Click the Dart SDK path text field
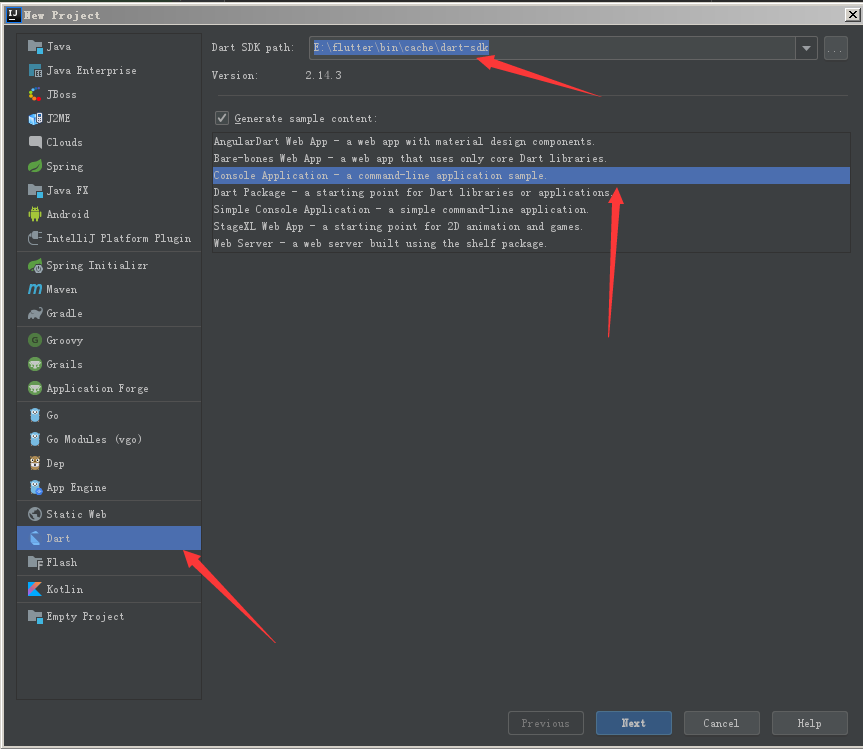The height and width of the screenshot is (749, 863). [x=552, y=48]
